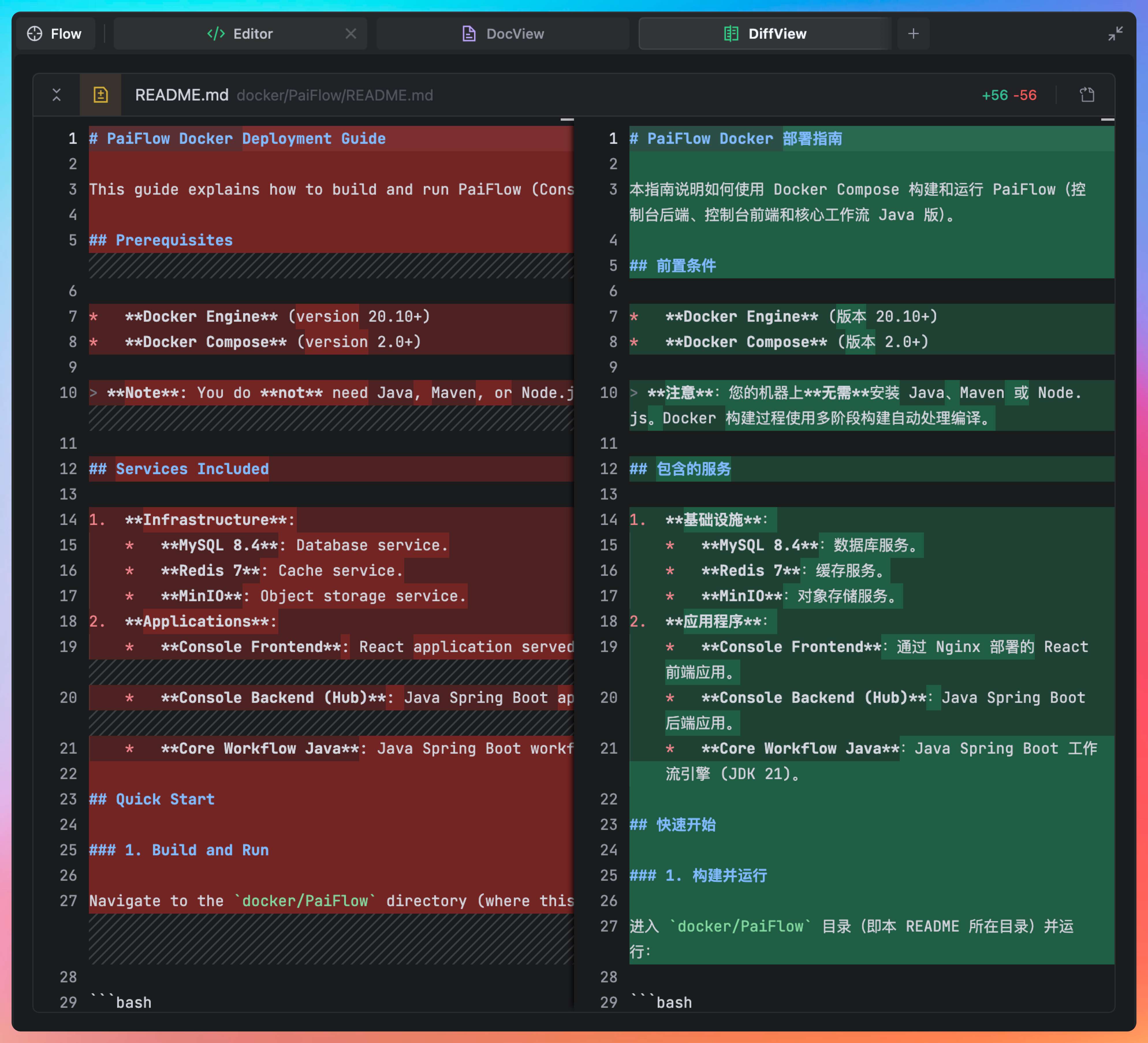Click the docker/PaiFlow/README.md path text
This screenshot has height=1043, width=1148.
[335, 95]
